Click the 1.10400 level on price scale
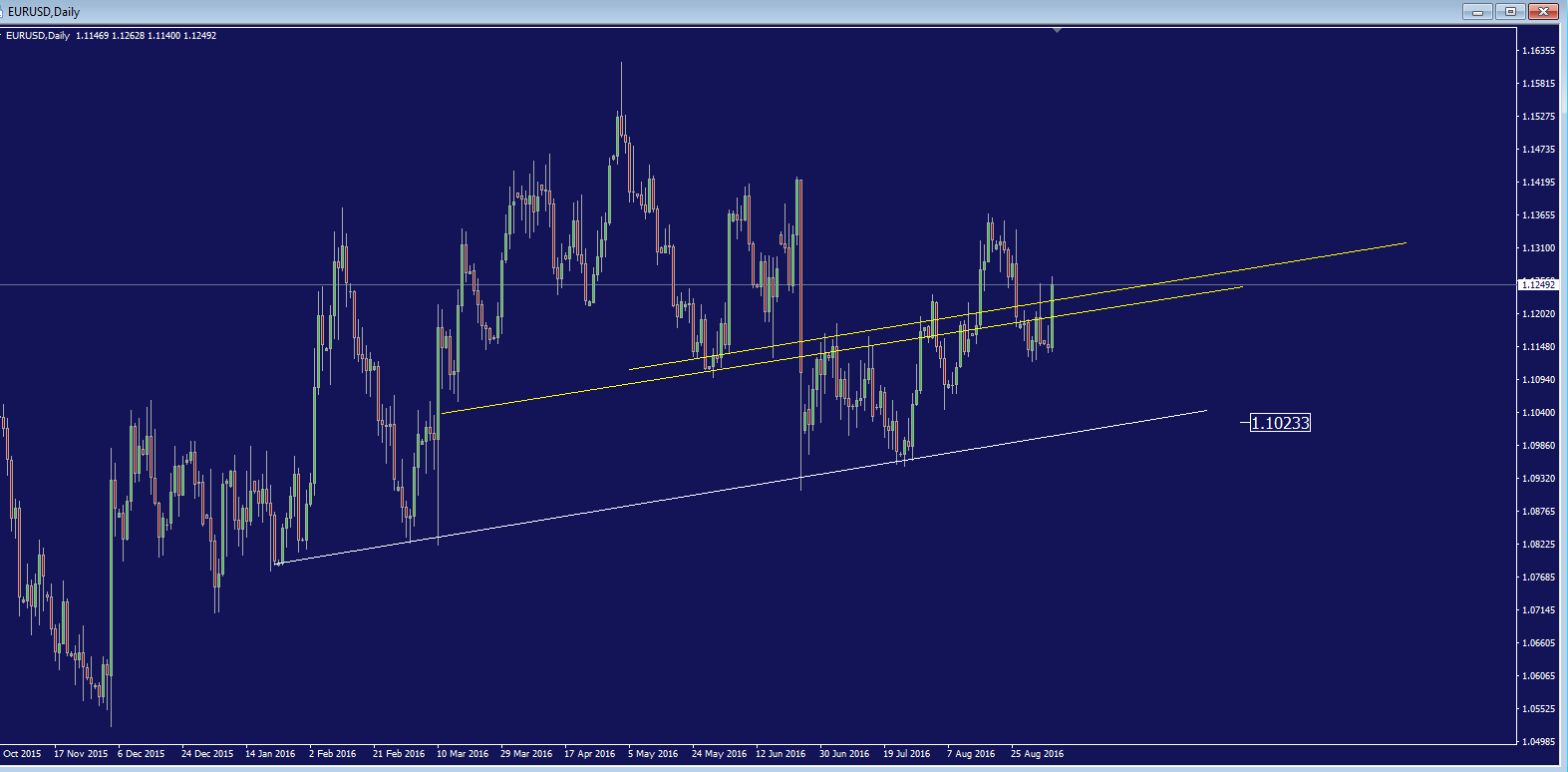 click(x=1538, y=413)
